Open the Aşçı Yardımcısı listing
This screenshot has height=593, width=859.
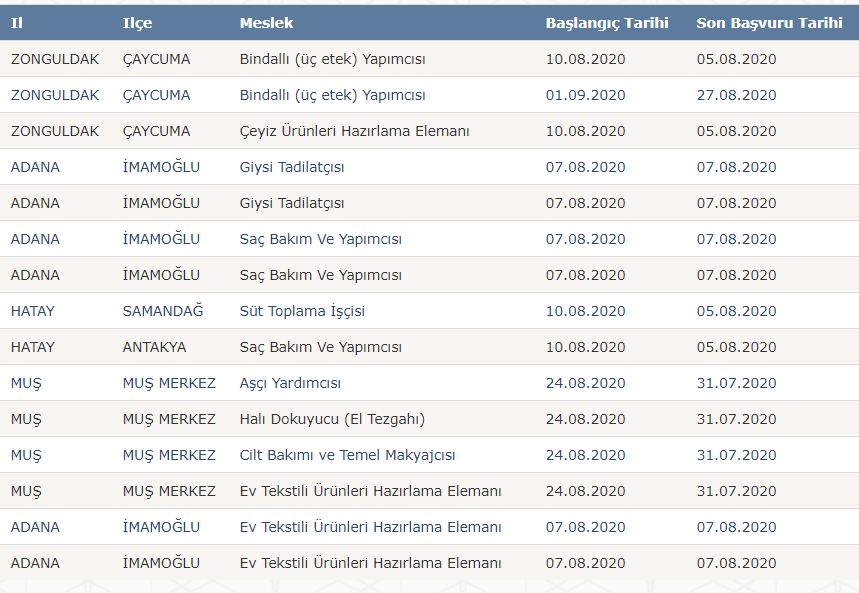(290, 383)
